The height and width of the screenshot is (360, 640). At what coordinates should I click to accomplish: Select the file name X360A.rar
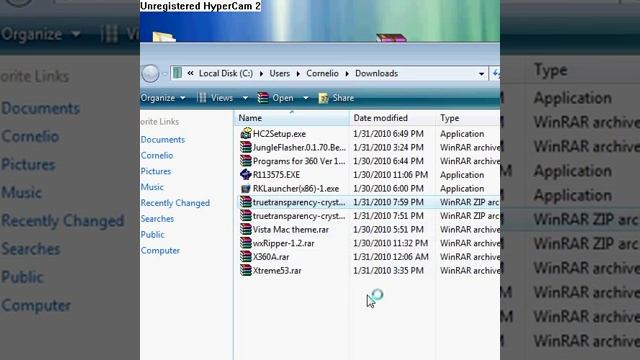coord(271,257)
